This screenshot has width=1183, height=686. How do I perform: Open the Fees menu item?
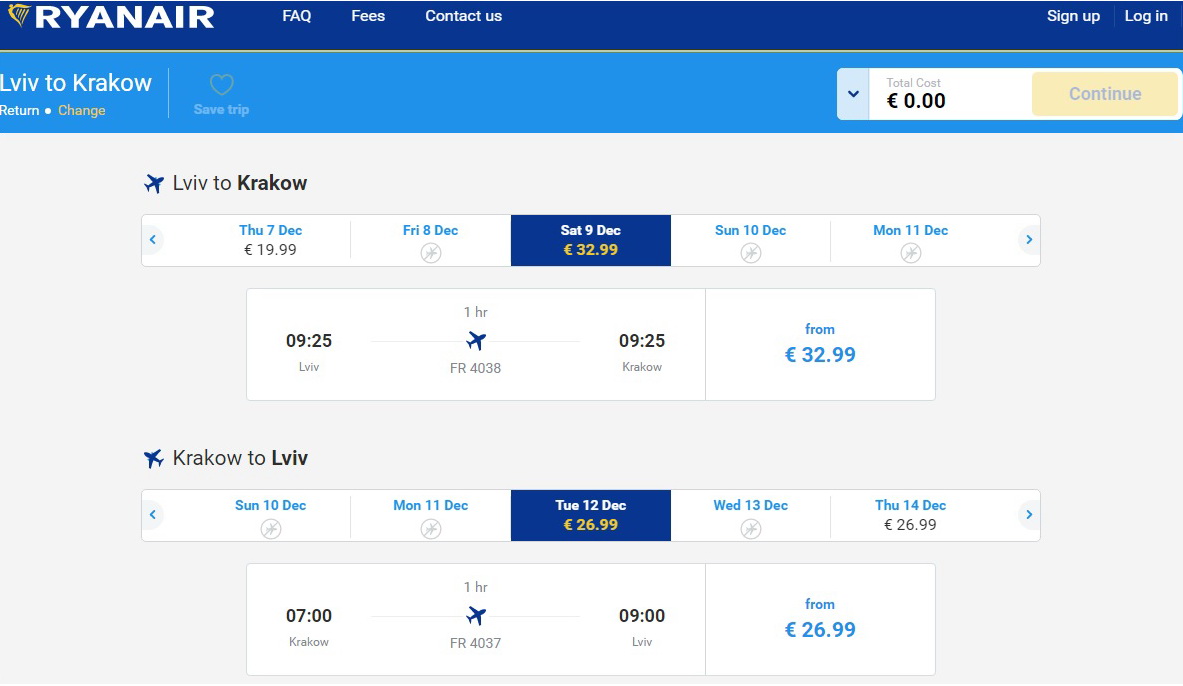368,16
